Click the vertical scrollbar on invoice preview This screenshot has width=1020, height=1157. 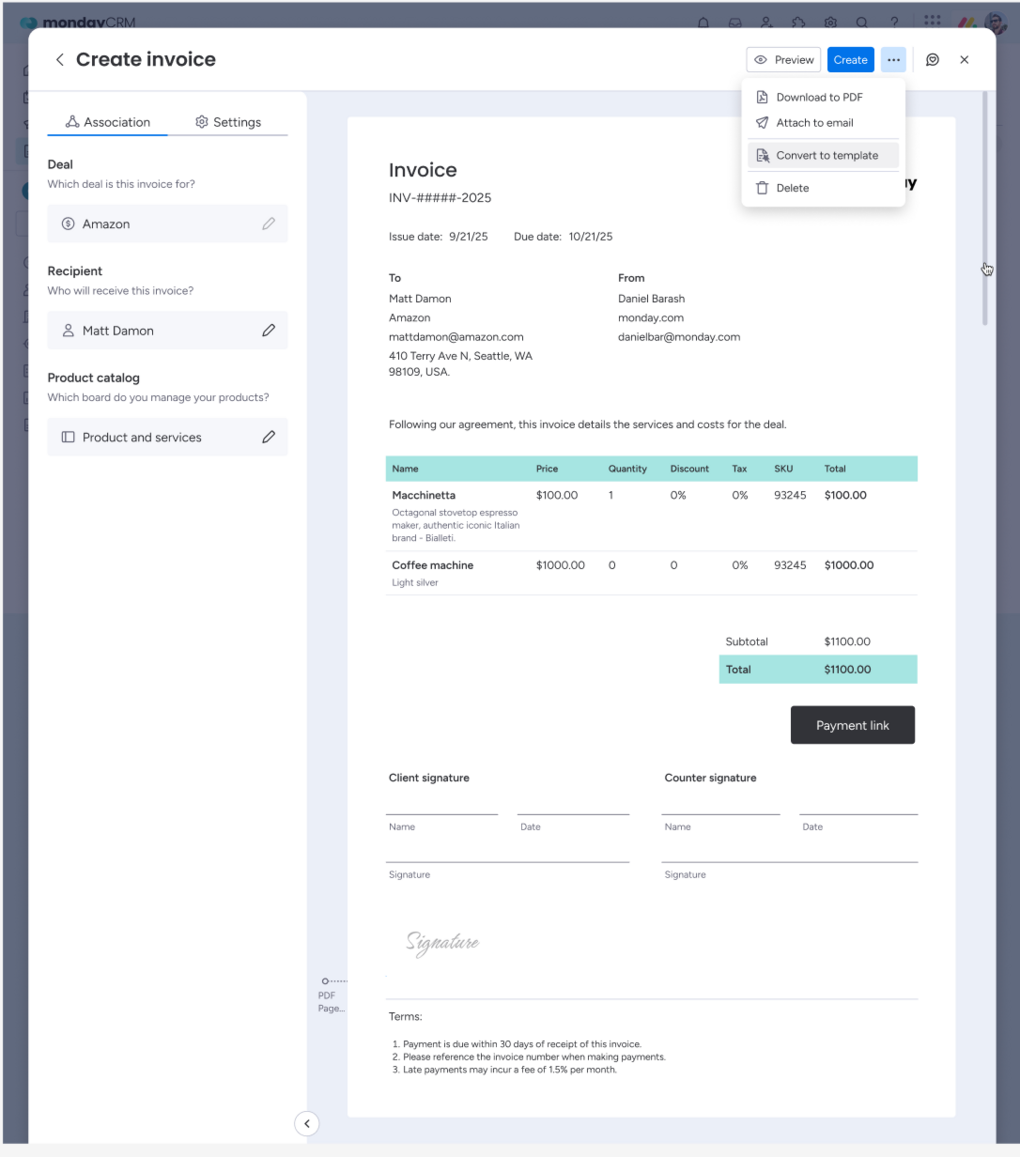[x=985, y=210]
